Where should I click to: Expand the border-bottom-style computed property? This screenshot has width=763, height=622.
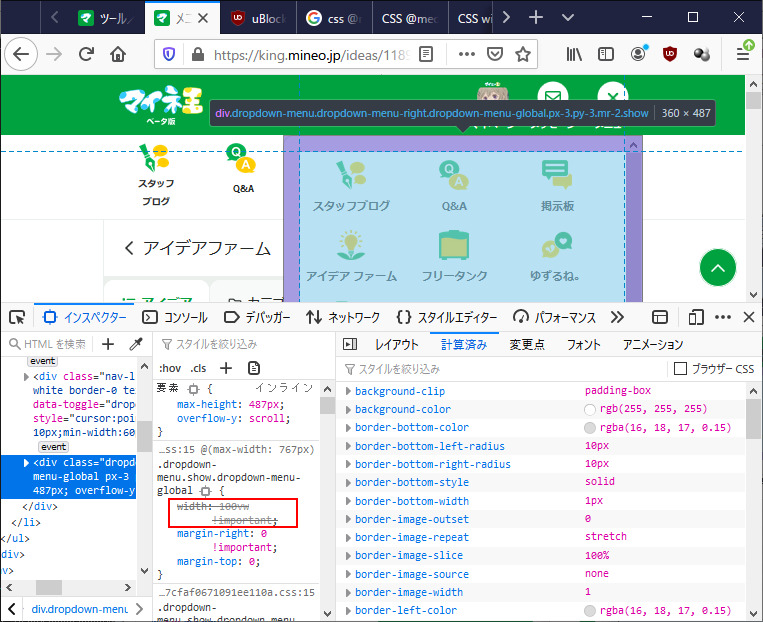[348, 482]
